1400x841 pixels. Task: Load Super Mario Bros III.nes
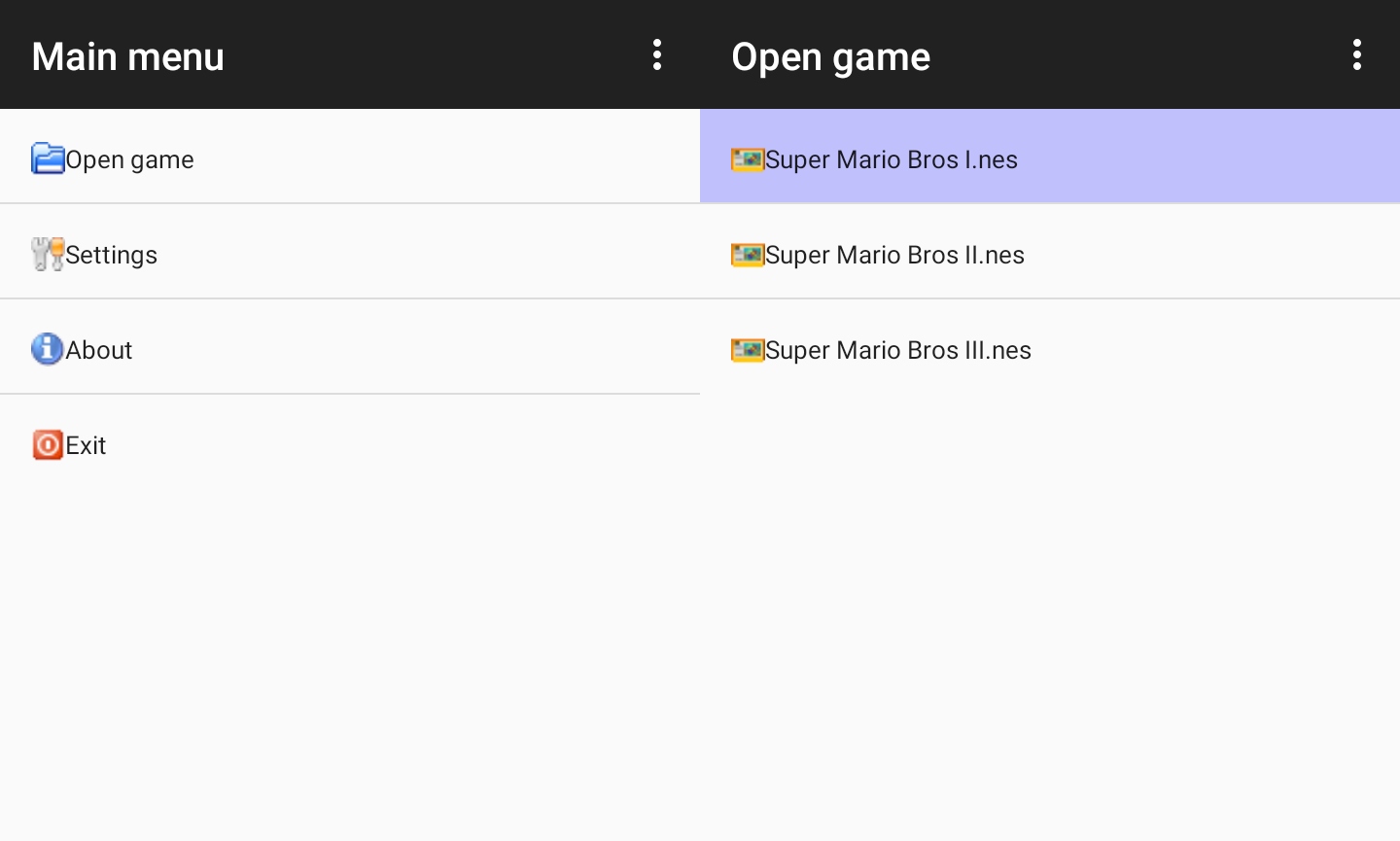898,350
